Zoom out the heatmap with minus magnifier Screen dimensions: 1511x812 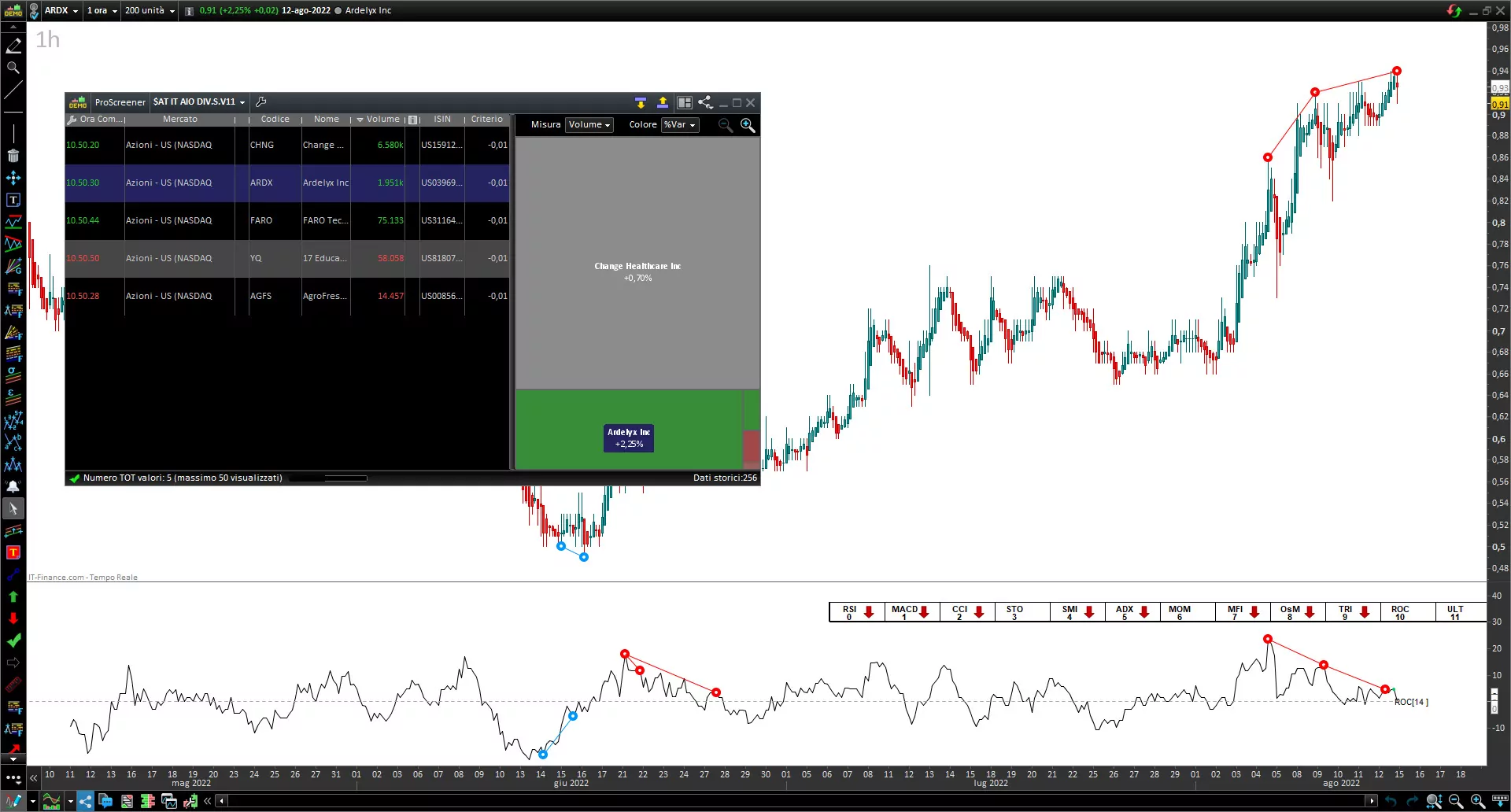(726, 125)
